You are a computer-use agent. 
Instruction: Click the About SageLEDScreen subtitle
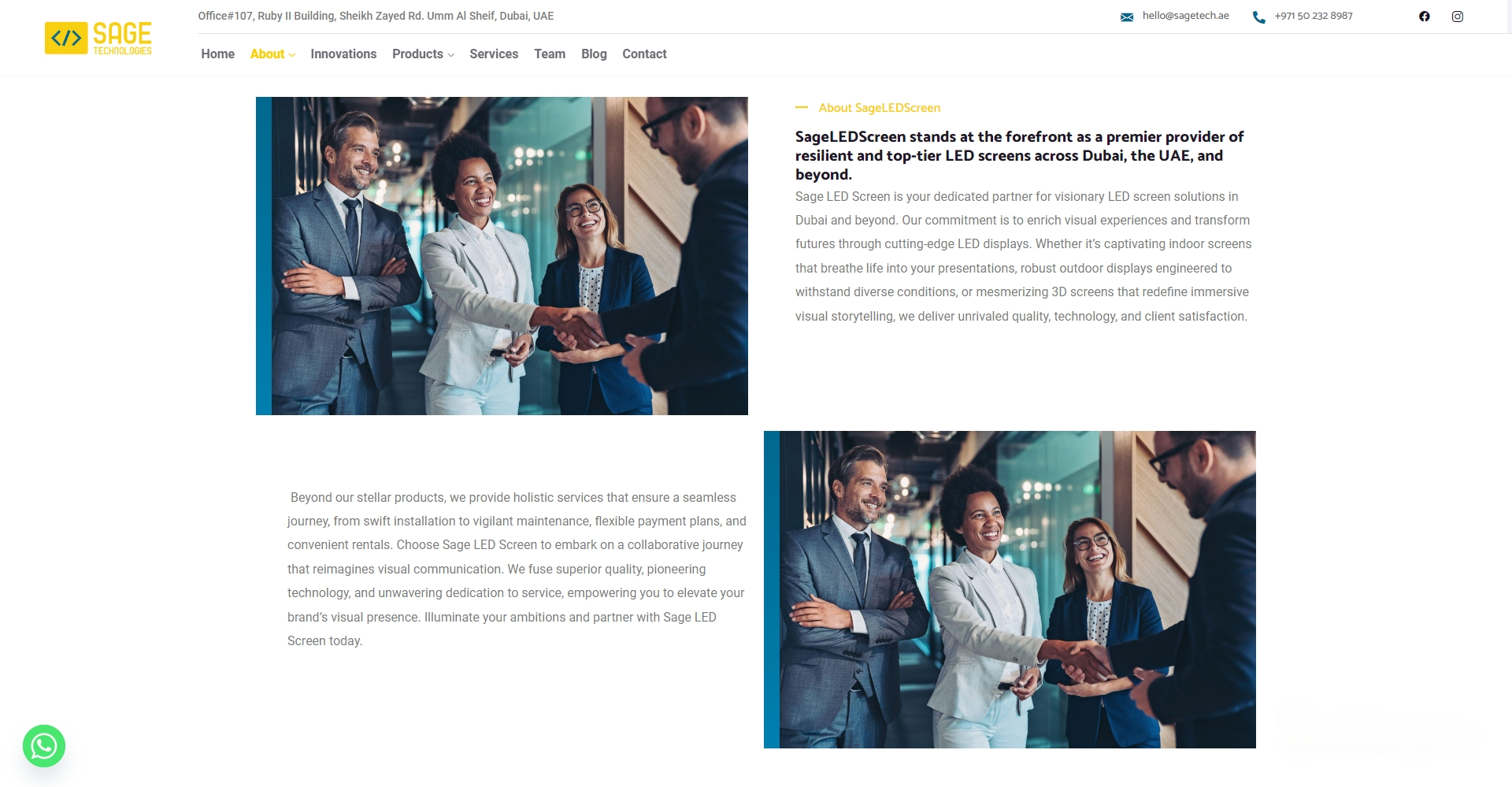tap(879, 108)
